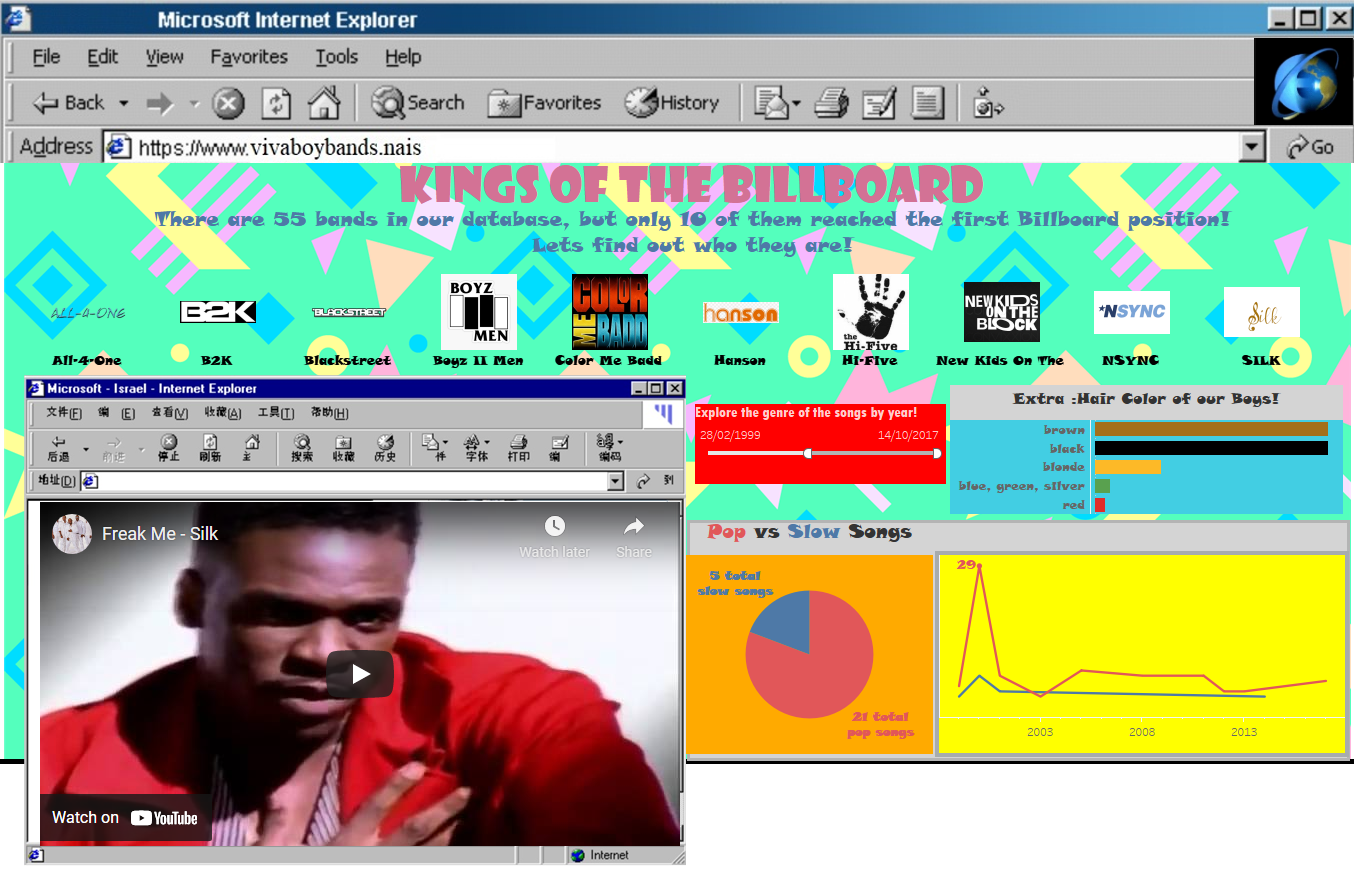Select the New Kids On The Block logo

[x=1001, y=312]
